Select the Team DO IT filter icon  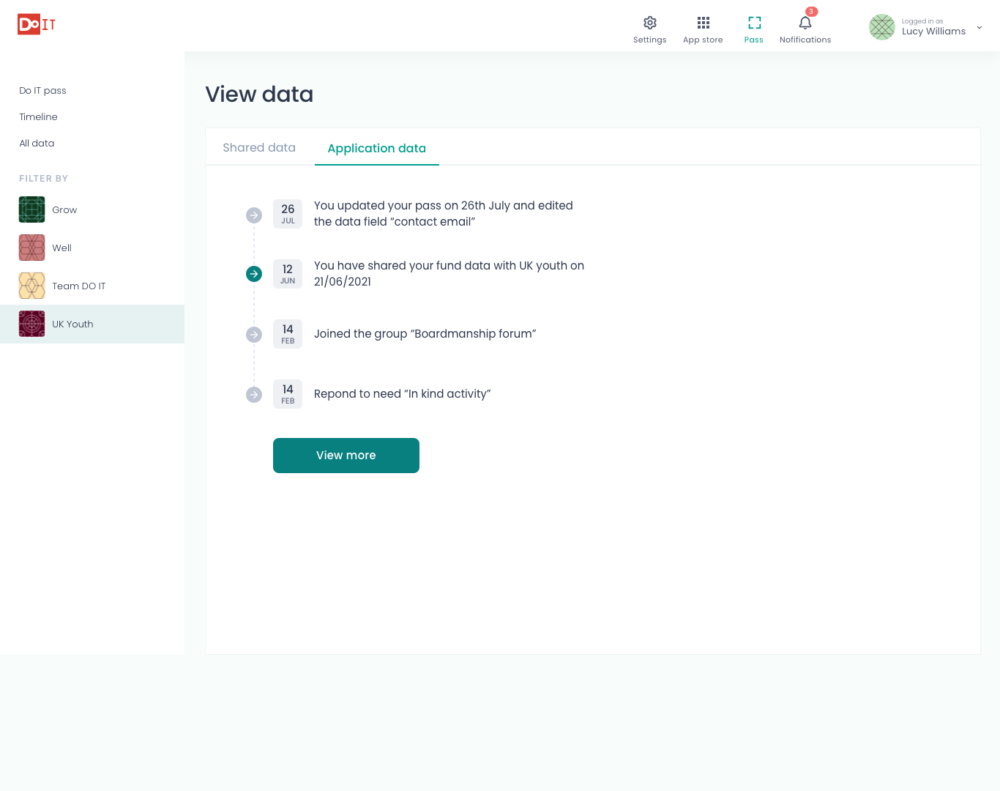point(32,286)
